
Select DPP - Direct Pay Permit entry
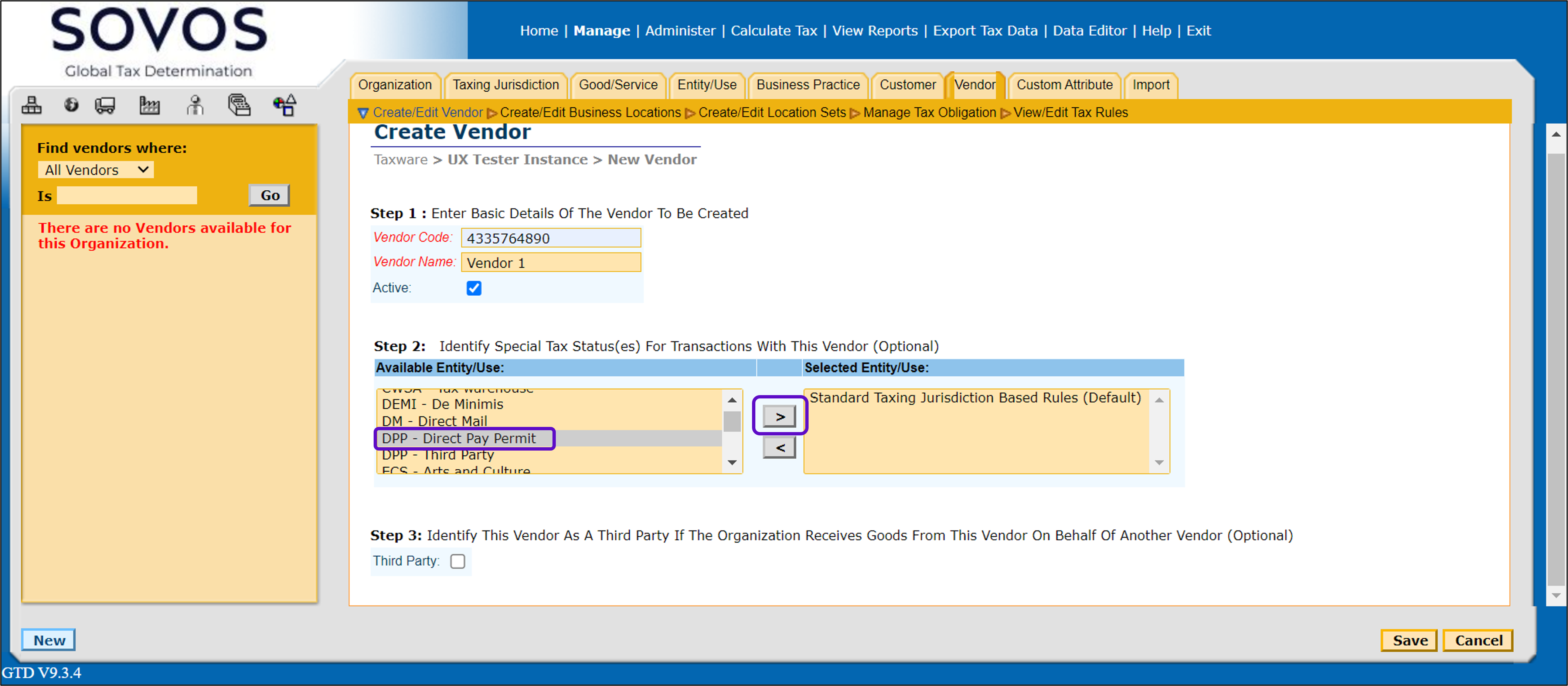[x=459, y=438]
